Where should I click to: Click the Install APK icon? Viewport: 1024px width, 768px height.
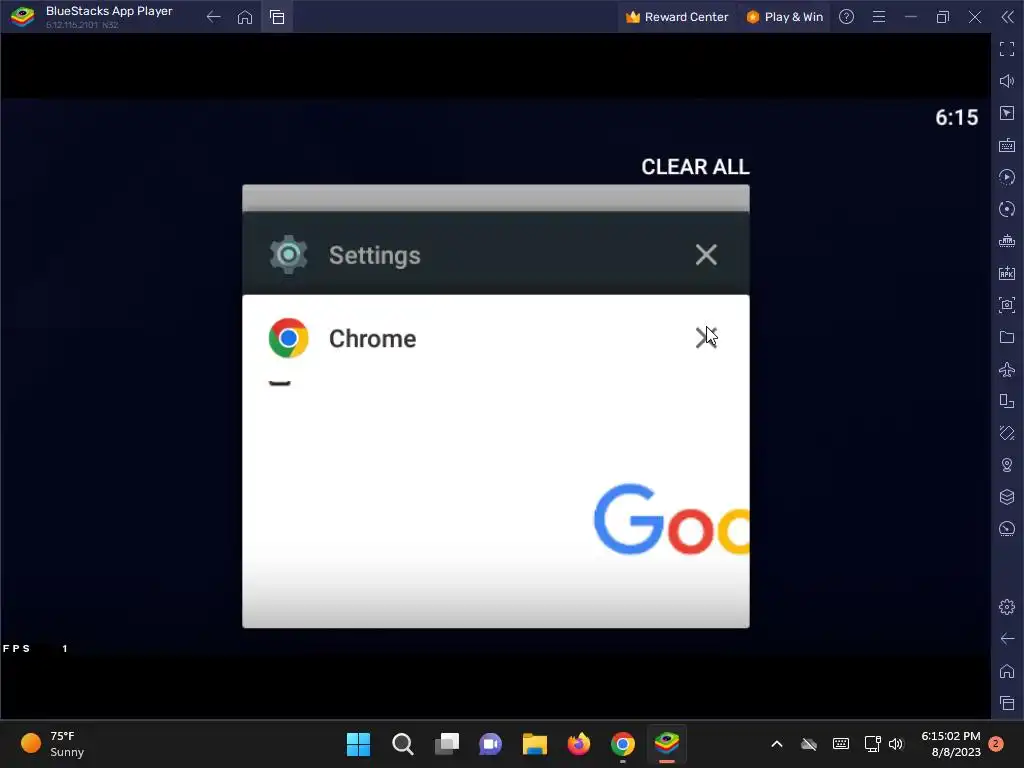pos(1007,273)
